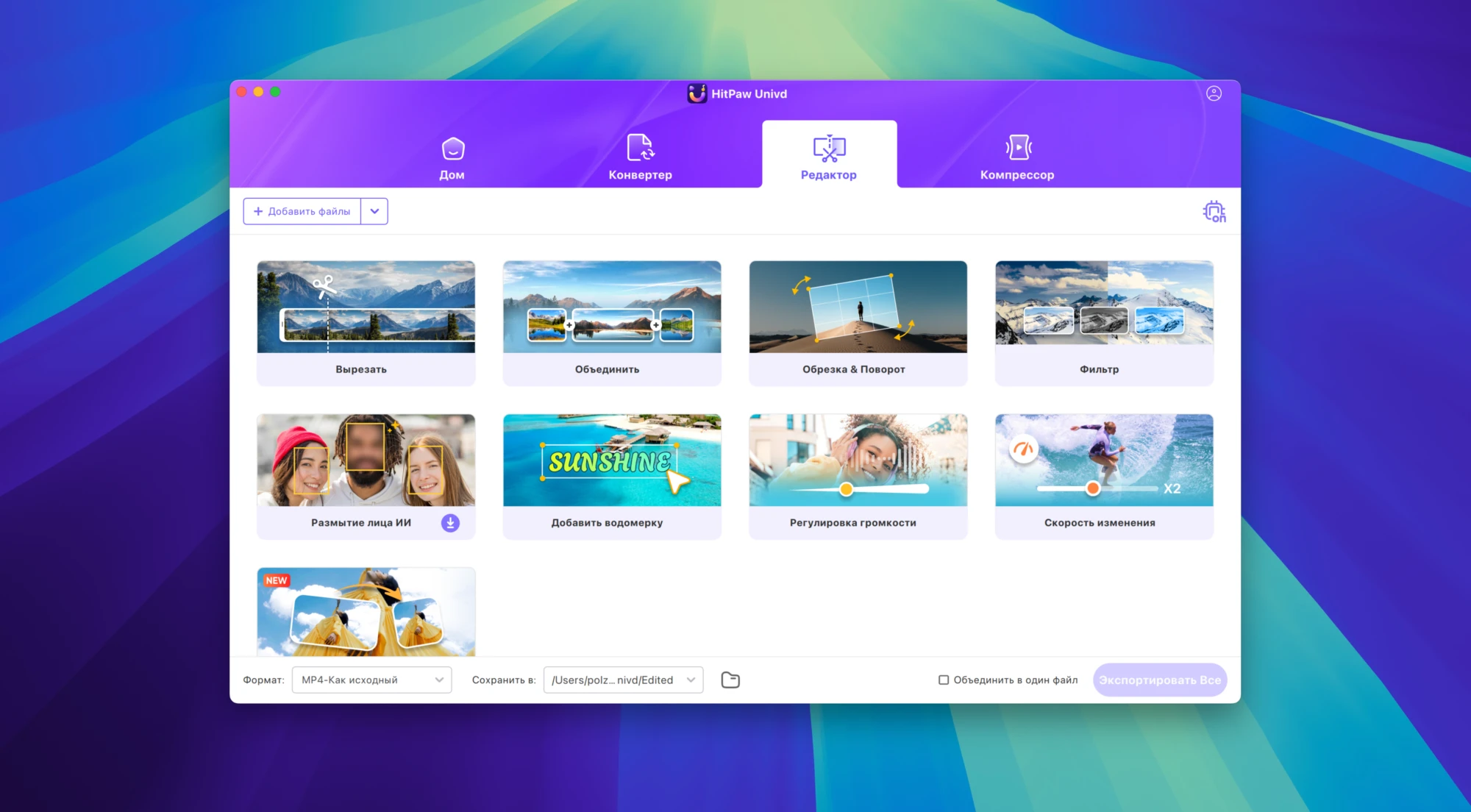
Task: Switch to the Компрессор tab
Action: [x=1017, y=157]
